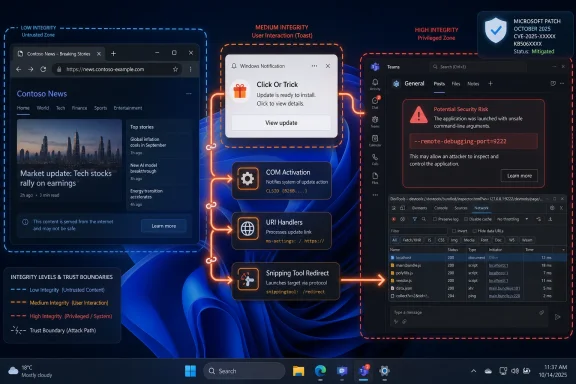Open the DevTools settings gear
Screen dimensions: 576x384
[x=552, y=208]
